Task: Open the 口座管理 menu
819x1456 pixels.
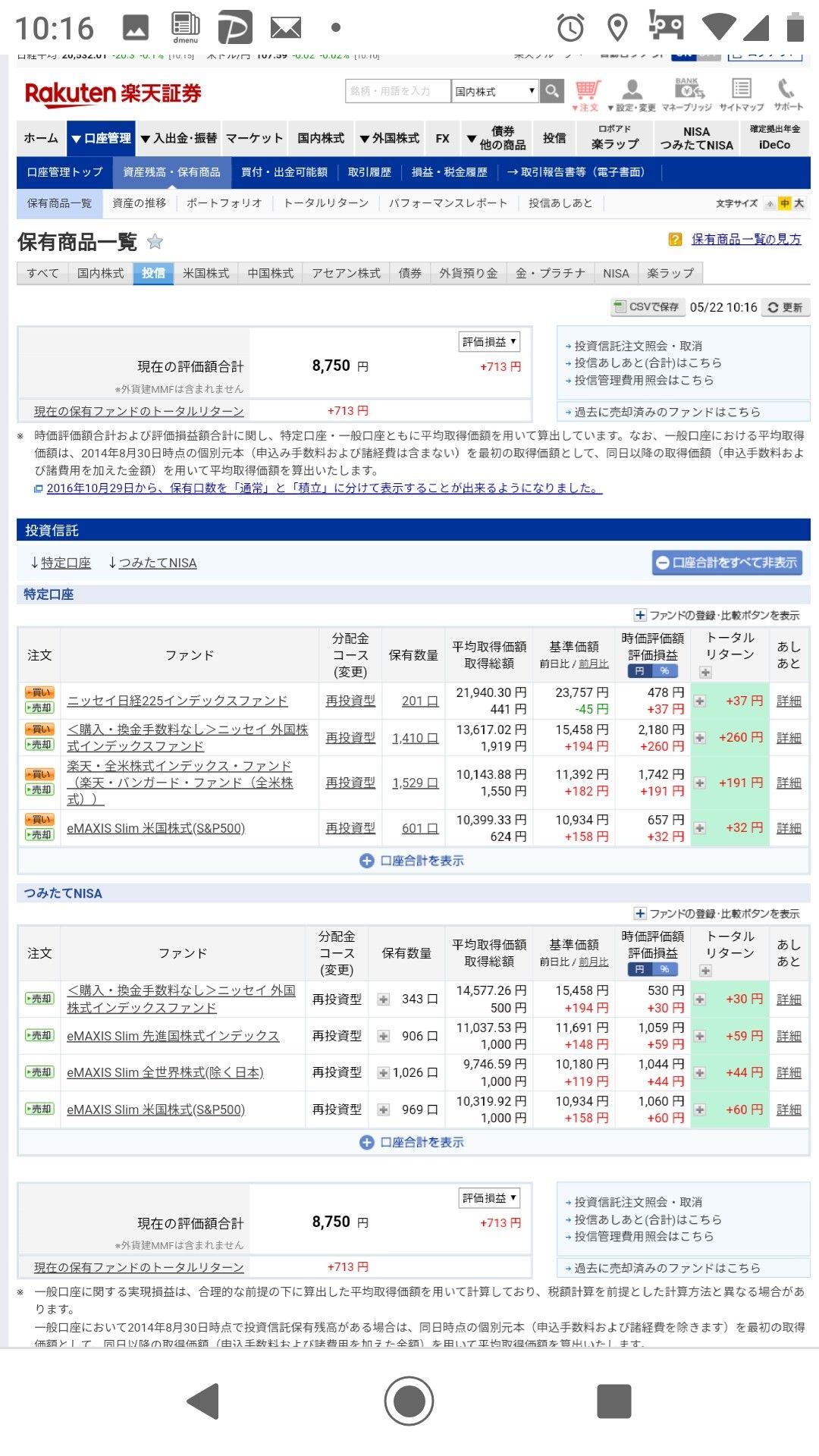Action: pyautogui.click(x=101, y=138)
